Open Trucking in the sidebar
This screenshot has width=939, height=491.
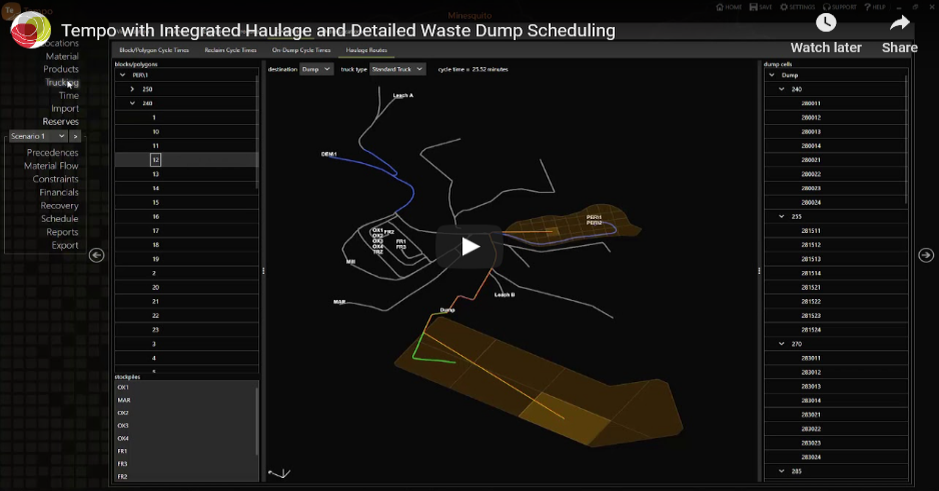pyautogui.click(x=62, y=83)
